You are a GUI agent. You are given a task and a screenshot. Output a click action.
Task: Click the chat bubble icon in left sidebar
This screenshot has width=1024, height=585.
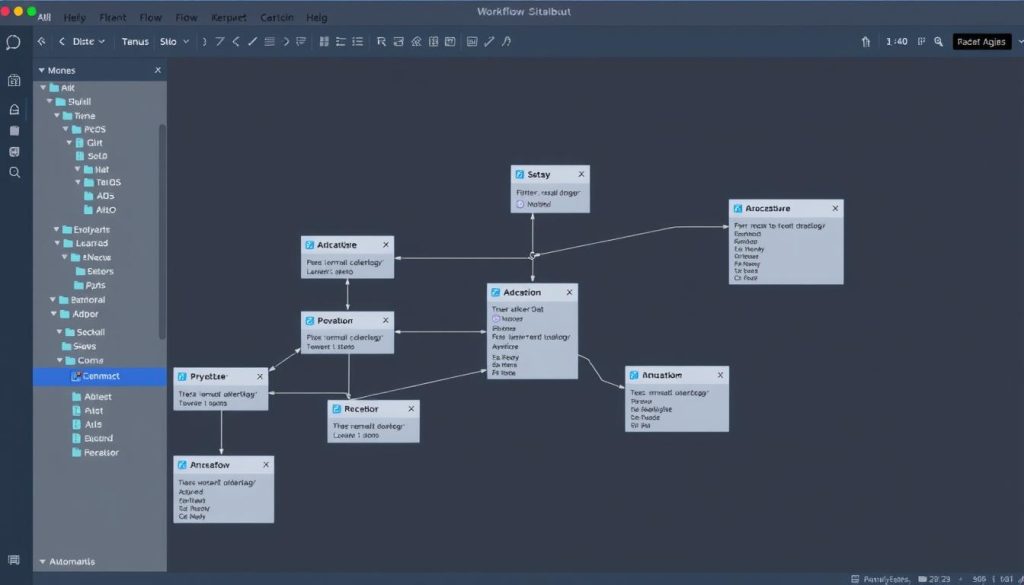pos(13,44)
